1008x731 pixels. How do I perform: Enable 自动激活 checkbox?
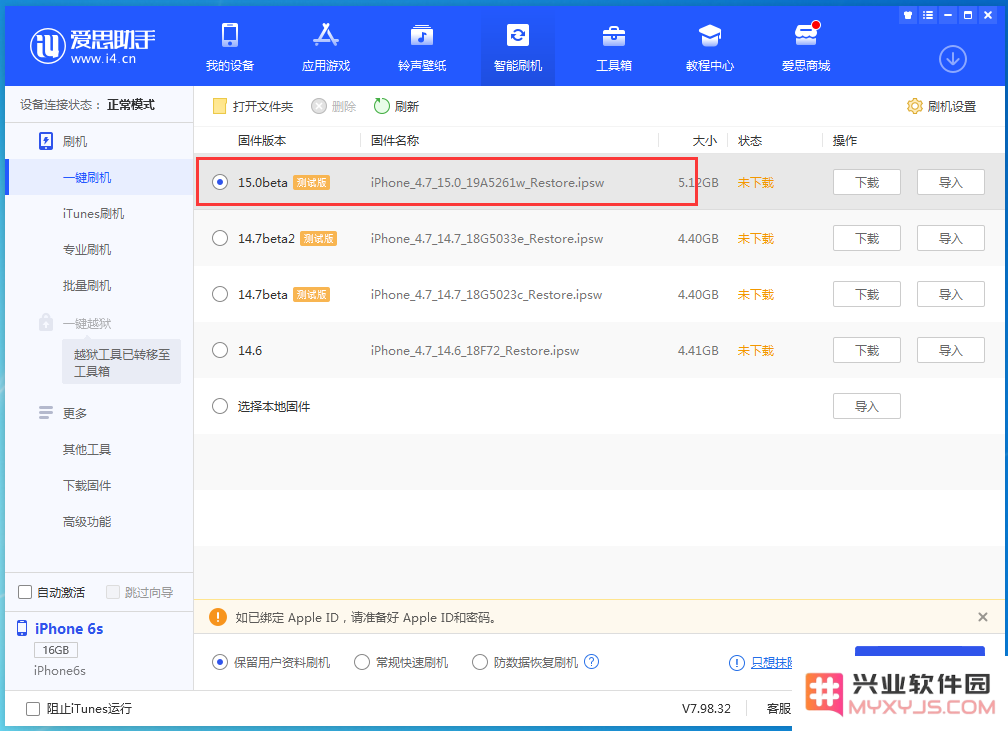point(25,592)
